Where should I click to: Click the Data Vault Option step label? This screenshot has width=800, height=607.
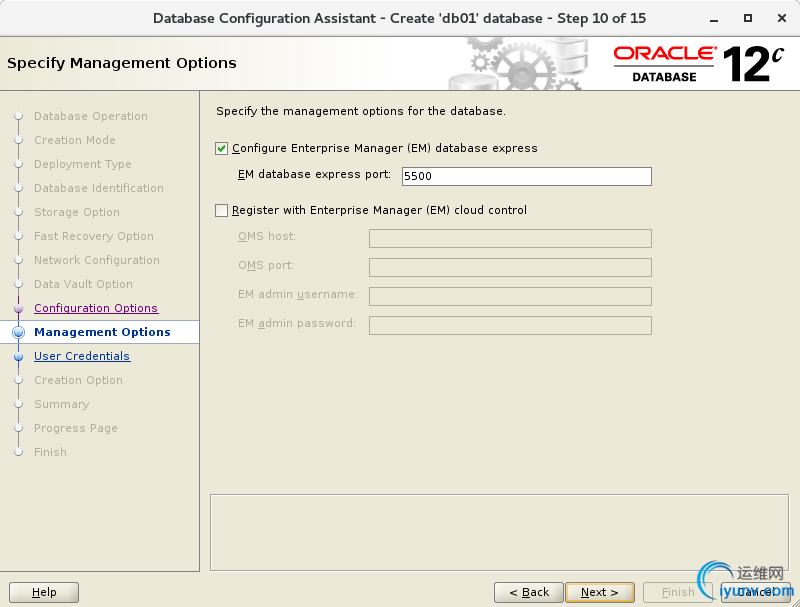point(83,284)
